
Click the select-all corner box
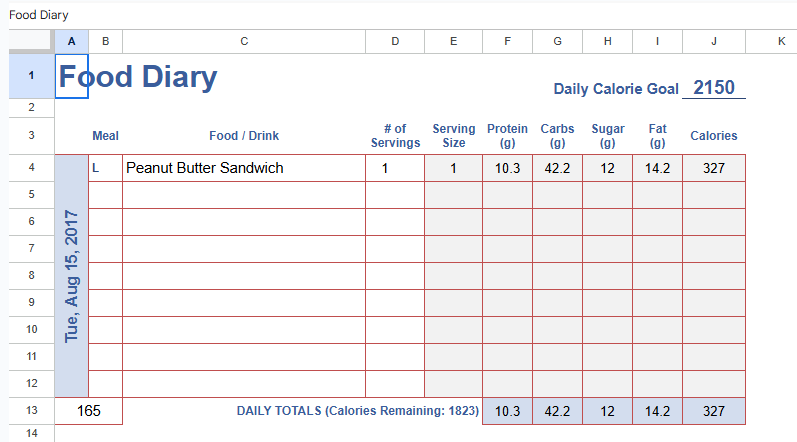pyautogui.click(x=31, y=41)
